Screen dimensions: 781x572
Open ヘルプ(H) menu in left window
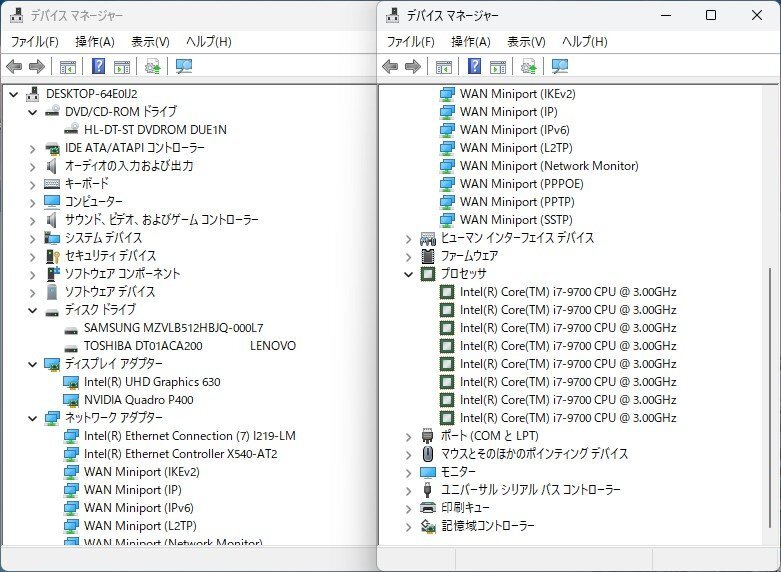(x=209, y=42)
